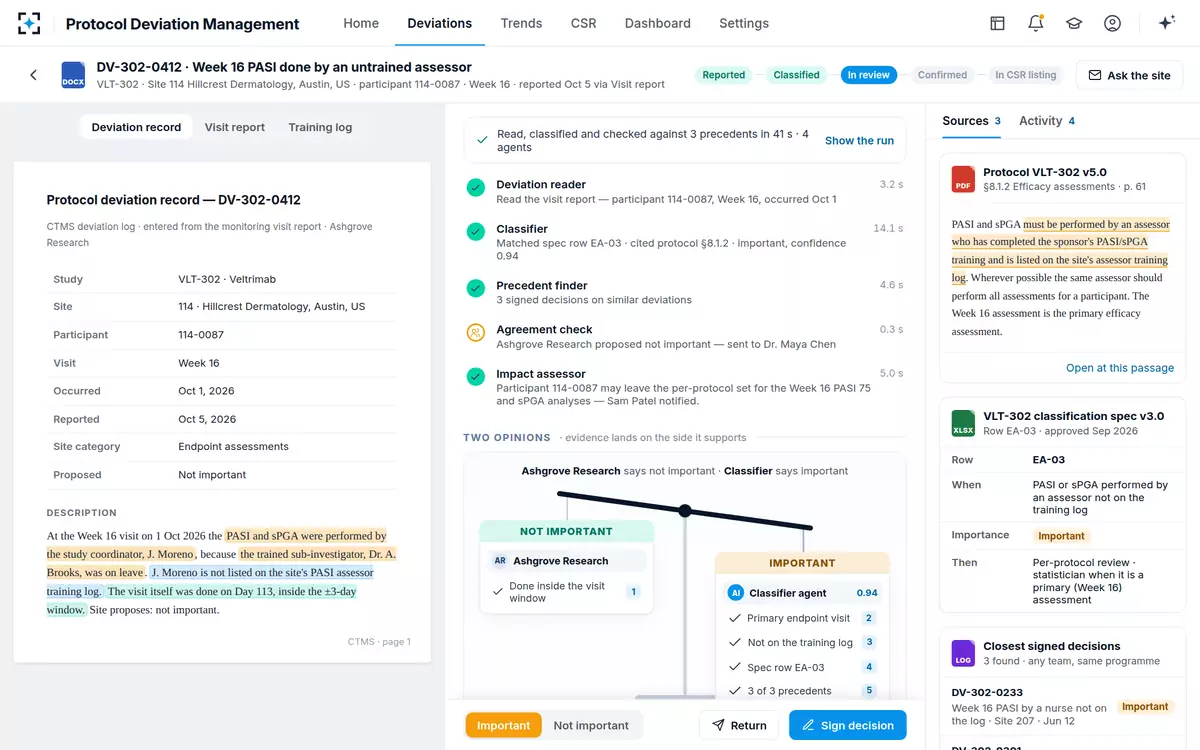Click the Ask the site button
The height and width of the screenshot is (750, 1200).
pyautogui.click(x=1129, y=75)
